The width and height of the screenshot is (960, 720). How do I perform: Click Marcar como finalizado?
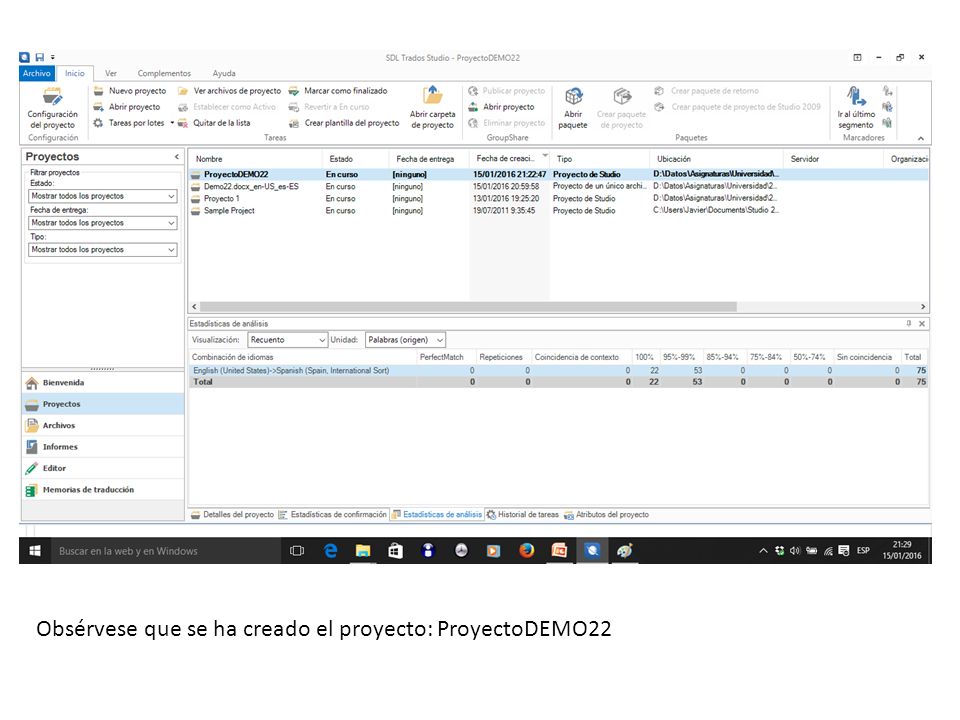(x=338, y=91)
